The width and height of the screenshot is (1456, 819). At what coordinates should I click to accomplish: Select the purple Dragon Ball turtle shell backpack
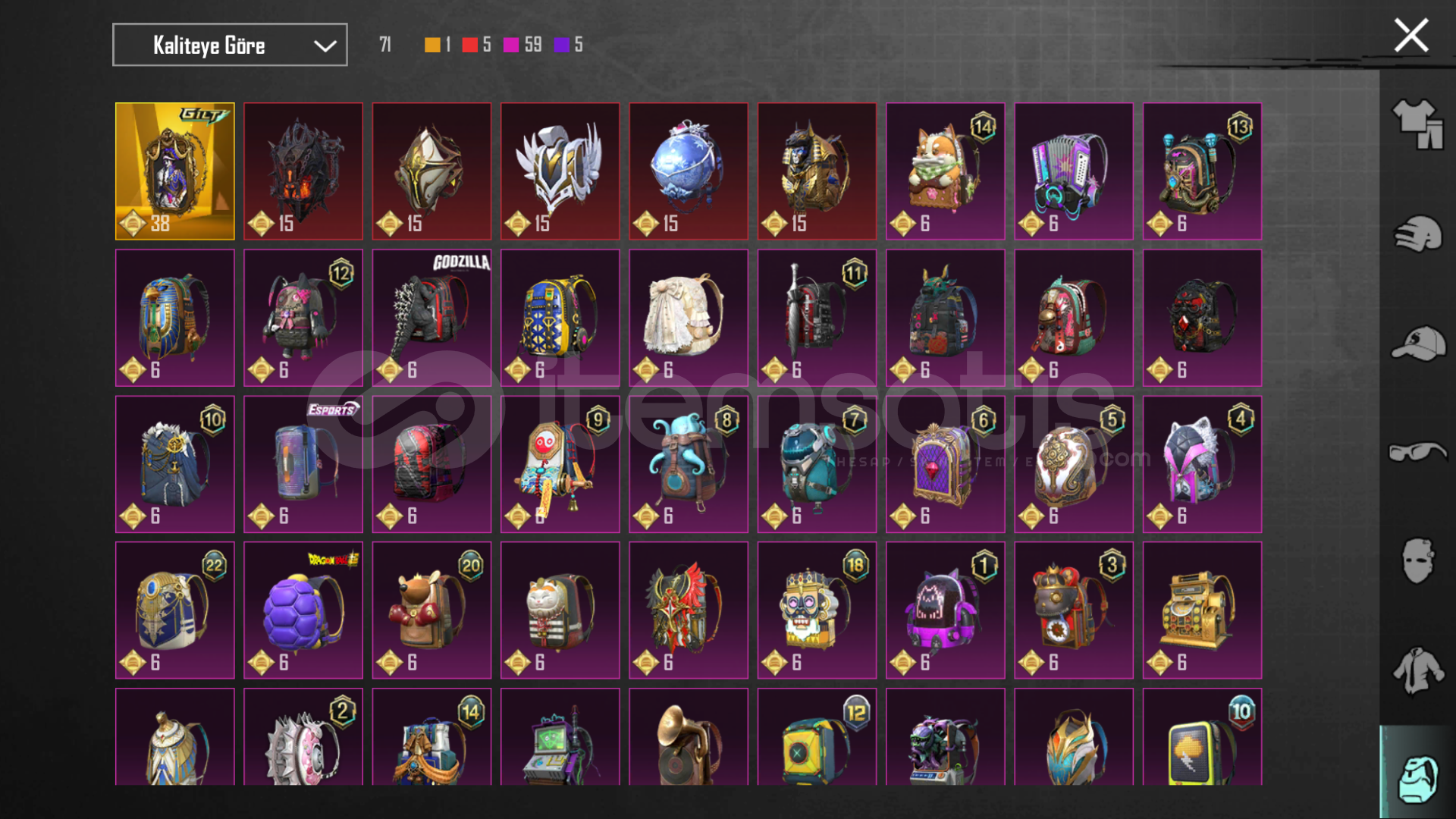tap(303, 610)
